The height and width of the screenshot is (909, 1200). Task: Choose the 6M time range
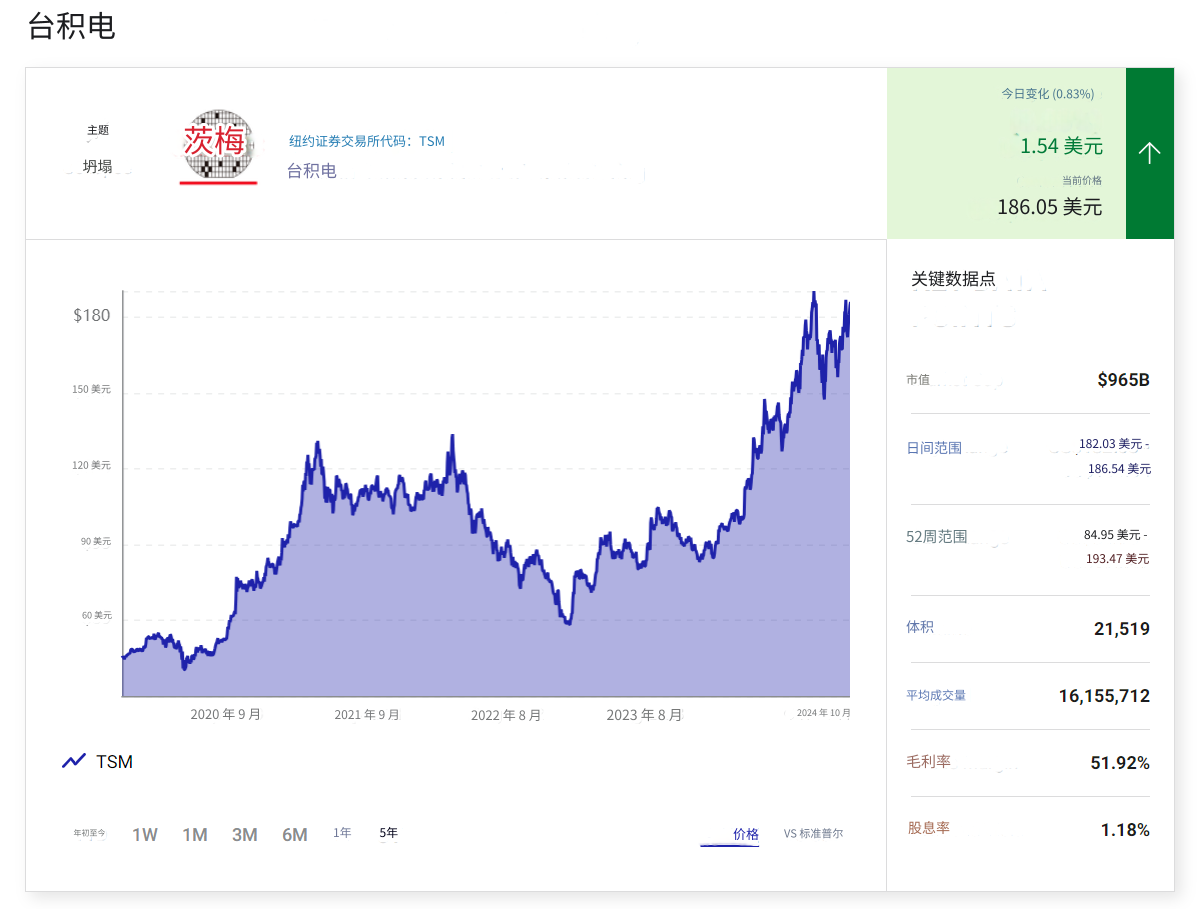coord(295,835)
